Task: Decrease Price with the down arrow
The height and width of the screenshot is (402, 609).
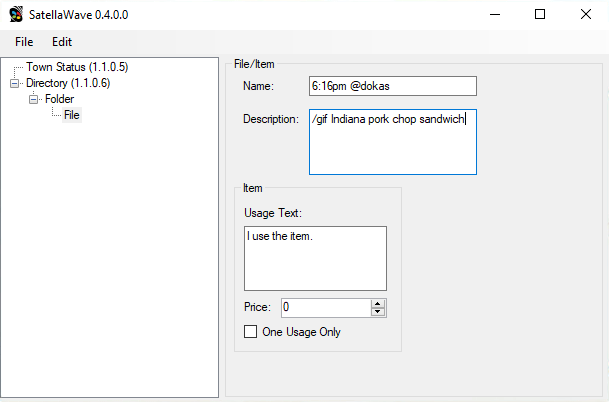Action: [377, 312]
